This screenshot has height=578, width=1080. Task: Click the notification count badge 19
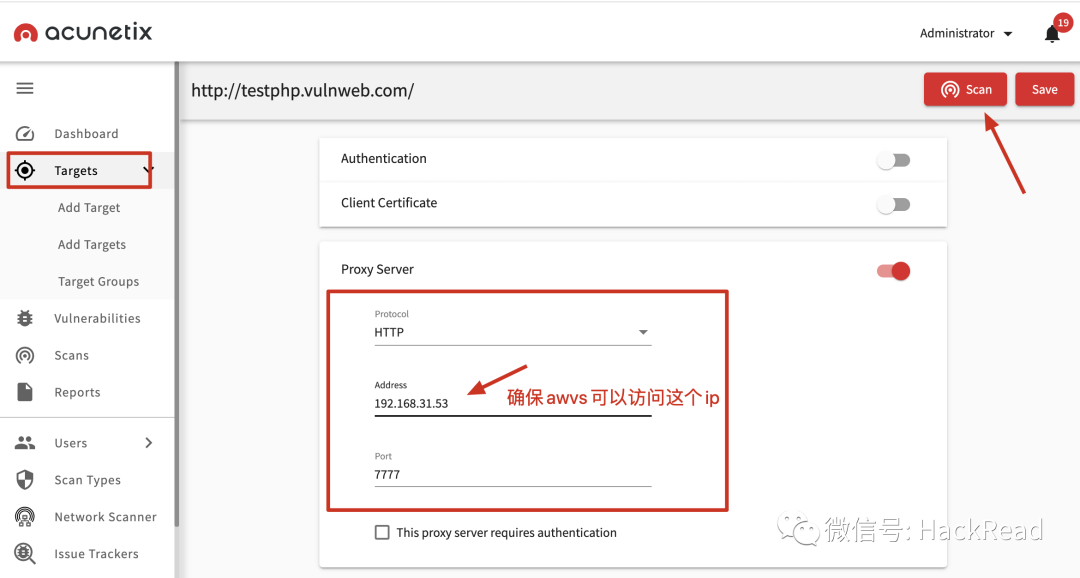point(1063,23)
